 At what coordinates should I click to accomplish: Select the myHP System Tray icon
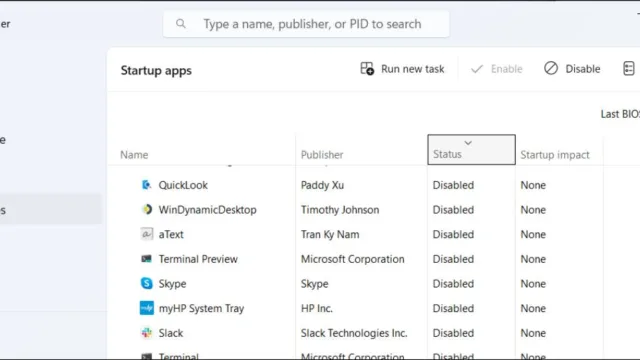(147, 308)
